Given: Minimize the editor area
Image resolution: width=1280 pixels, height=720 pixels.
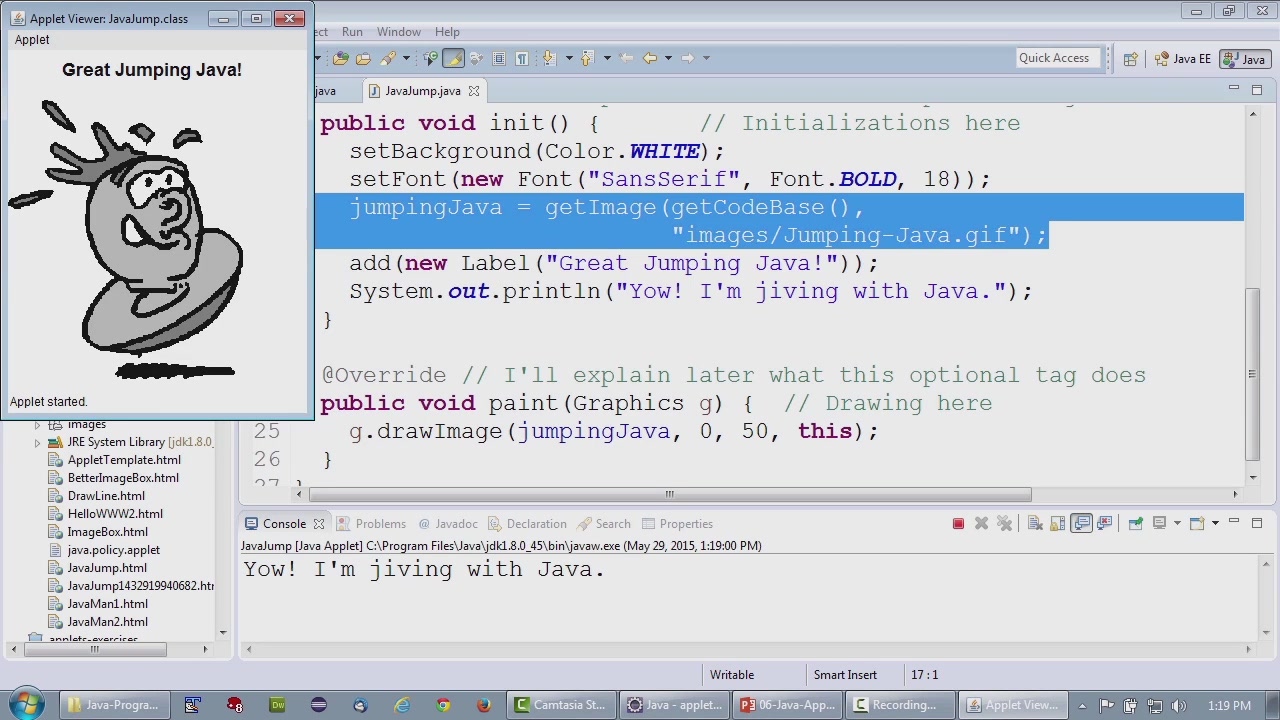Looking at the screenshot, I should pos(1234,89).
